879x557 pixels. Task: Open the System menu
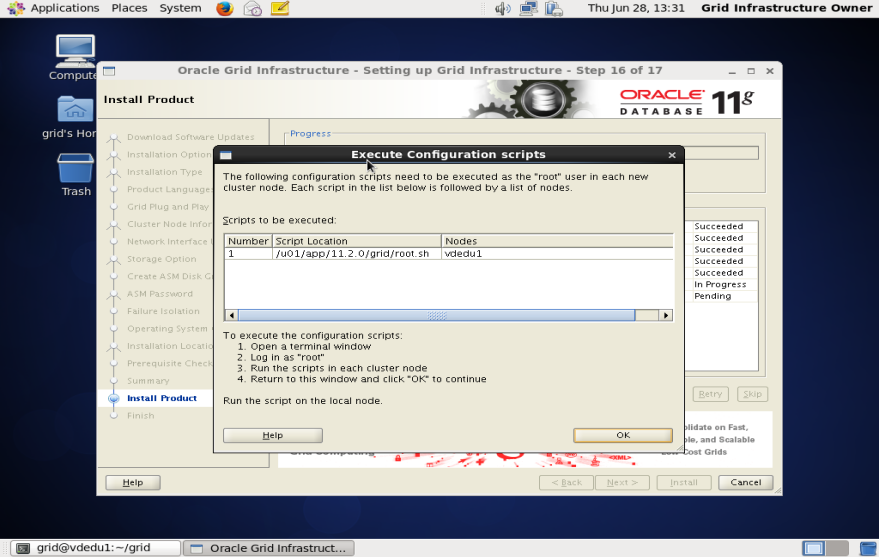180,8
